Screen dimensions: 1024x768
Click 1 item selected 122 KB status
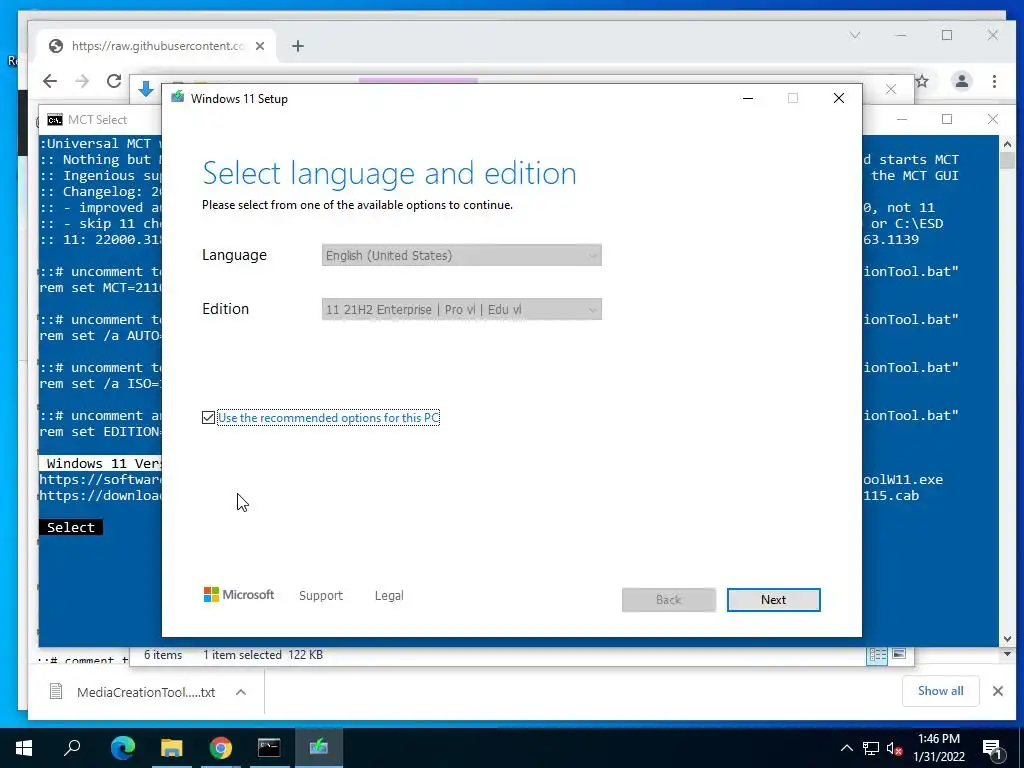point(263,654)
